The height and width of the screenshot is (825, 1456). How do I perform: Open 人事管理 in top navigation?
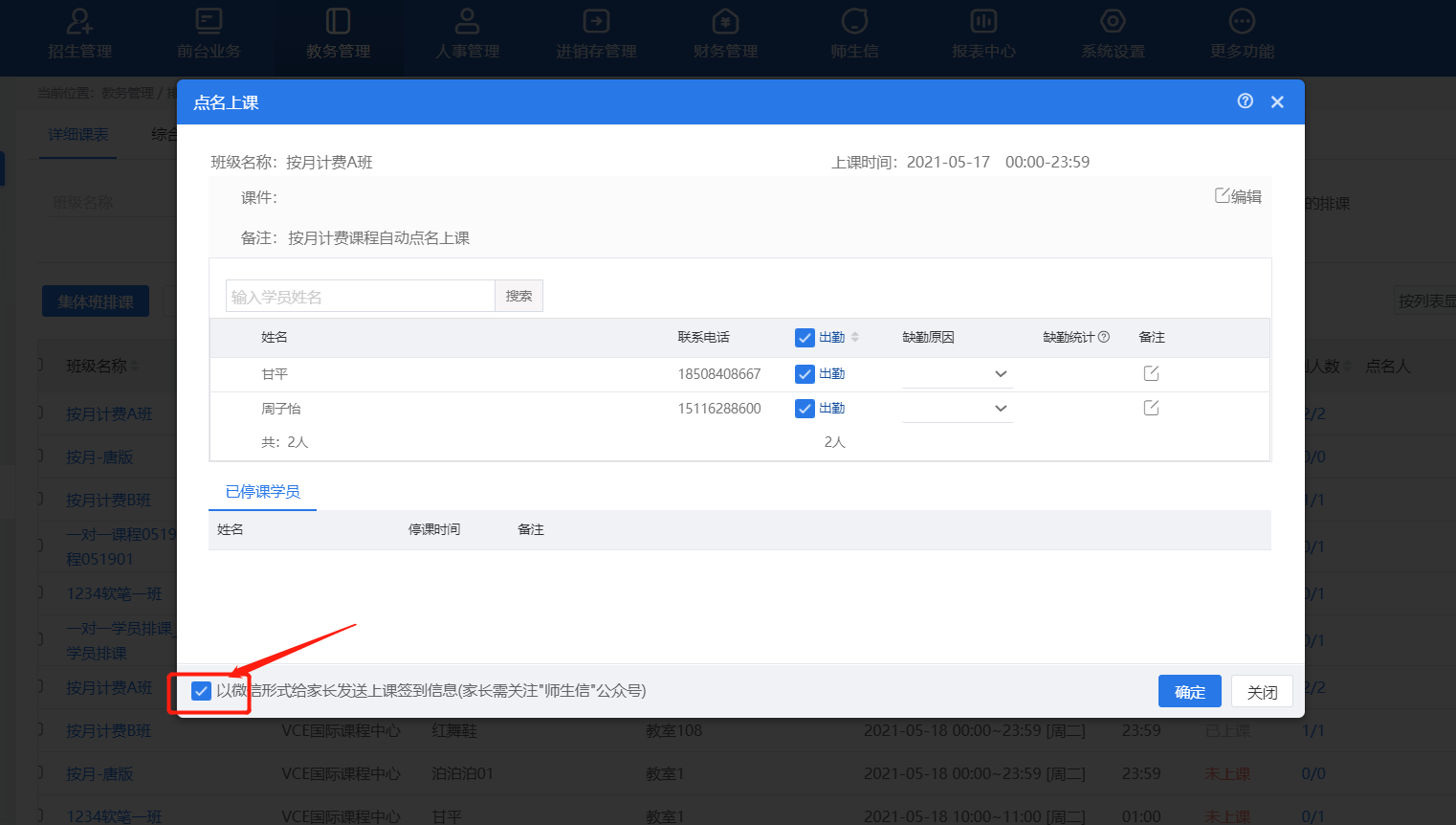click(467, 34)
